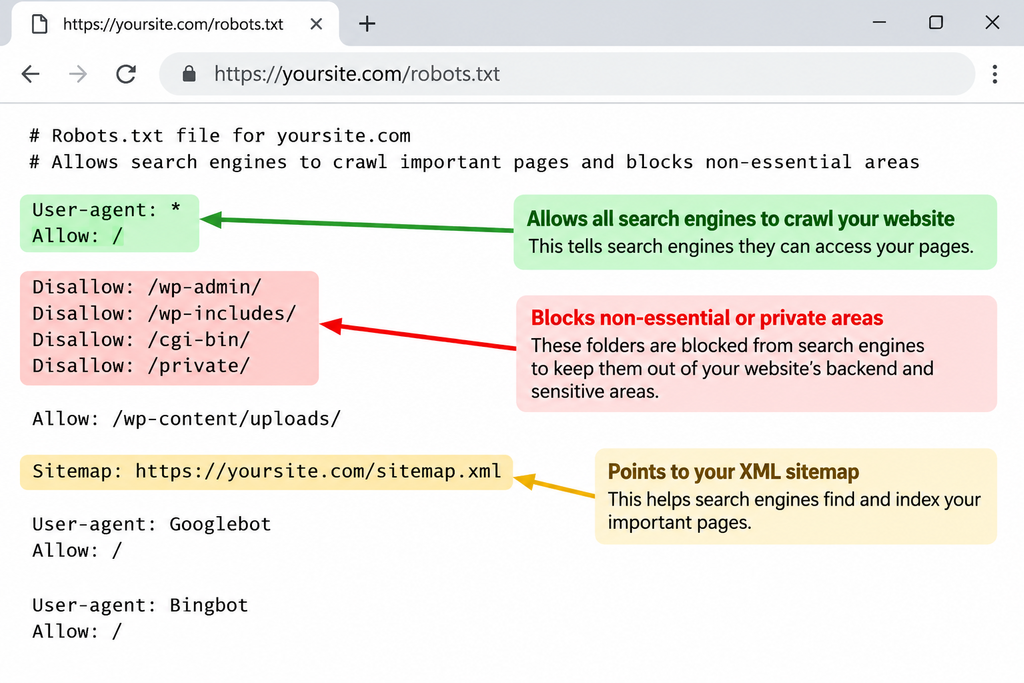Reload the robots.txt page
The image size is (1024, 683).
[x=126, y=74]
